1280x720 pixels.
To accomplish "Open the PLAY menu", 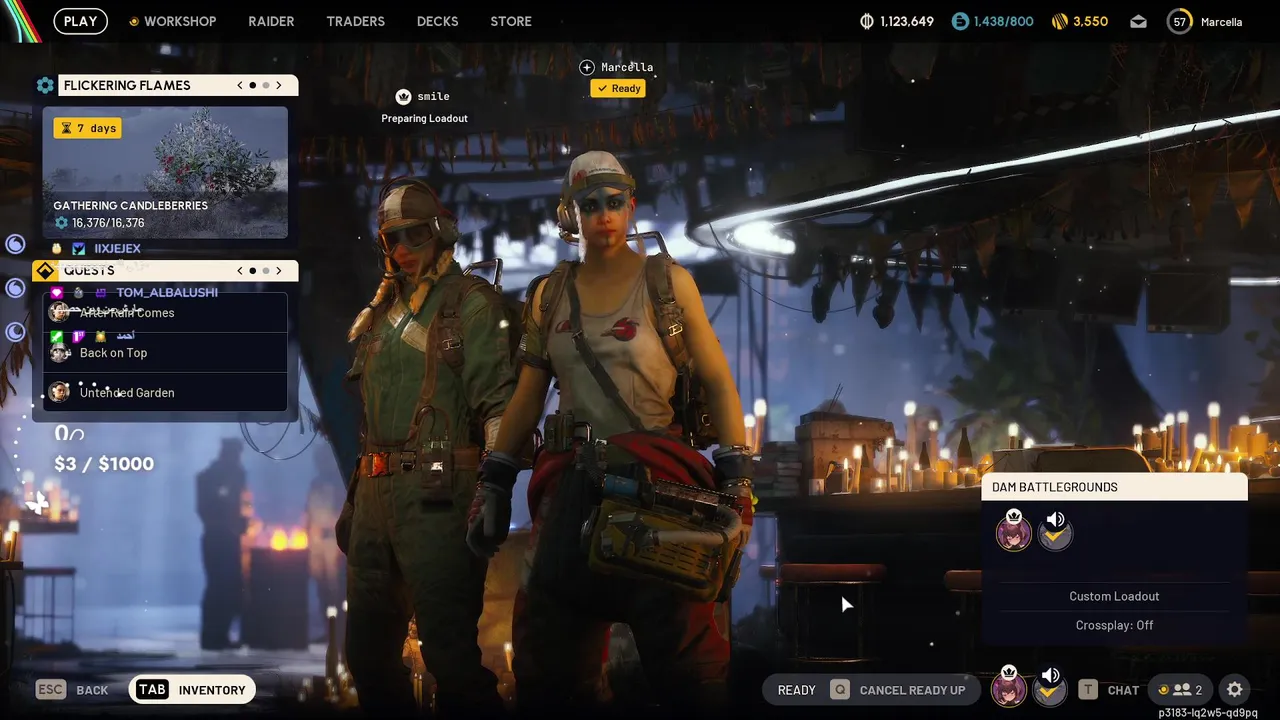I will pyautogui.click(x=80, y=21).
